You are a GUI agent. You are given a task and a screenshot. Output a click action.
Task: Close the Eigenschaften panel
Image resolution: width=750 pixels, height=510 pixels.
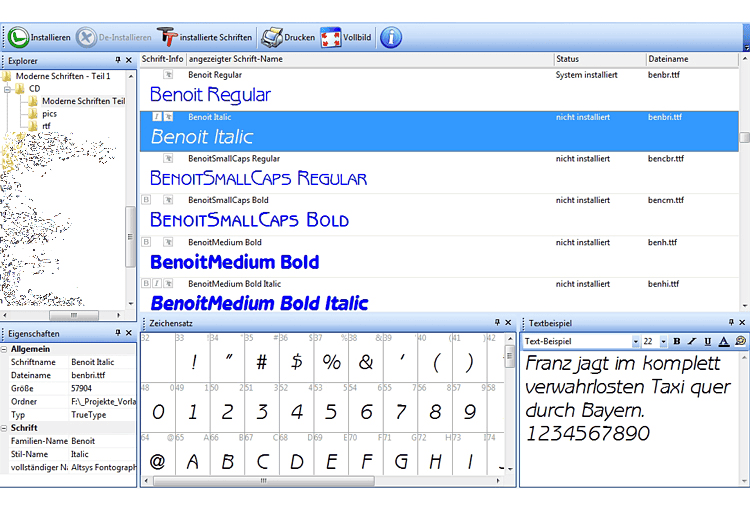[129, 333]
